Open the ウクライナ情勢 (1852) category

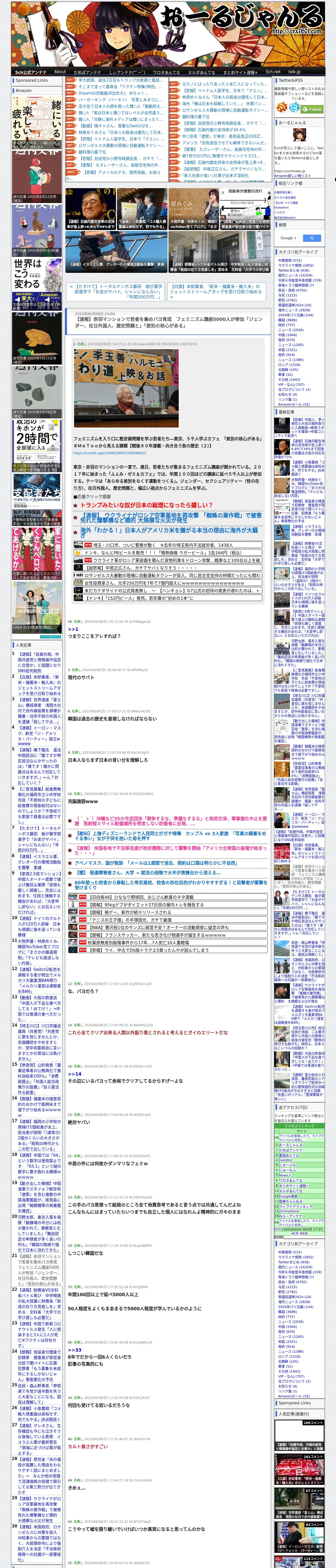pos(296,266)
